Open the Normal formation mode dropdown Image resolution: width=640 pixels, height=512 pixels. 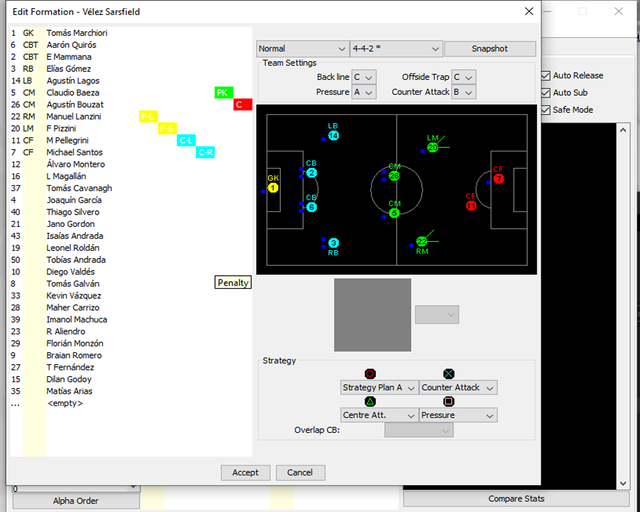(x=302, y=49)
